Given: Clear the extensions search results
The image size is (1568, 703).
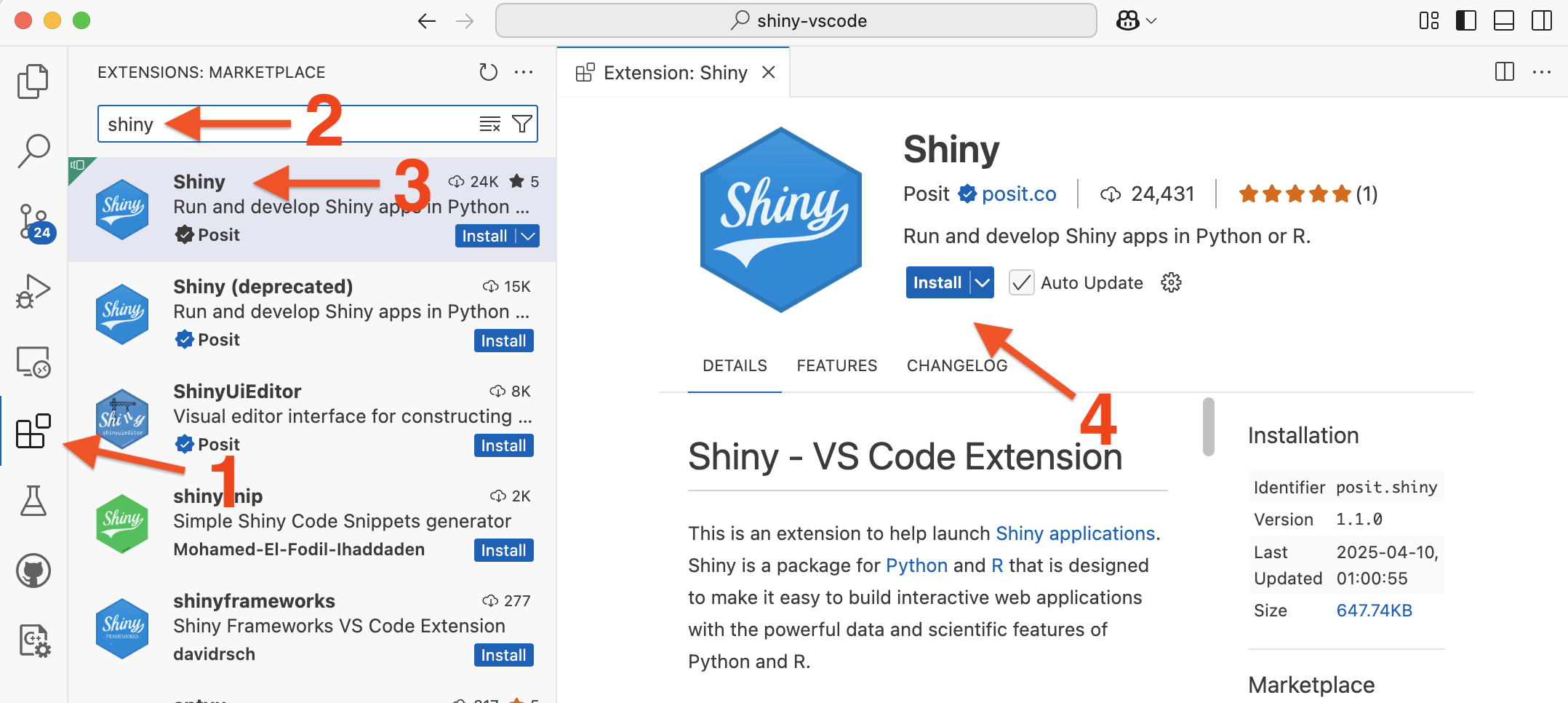Looking at the screenshot, I should coord(489,124).
